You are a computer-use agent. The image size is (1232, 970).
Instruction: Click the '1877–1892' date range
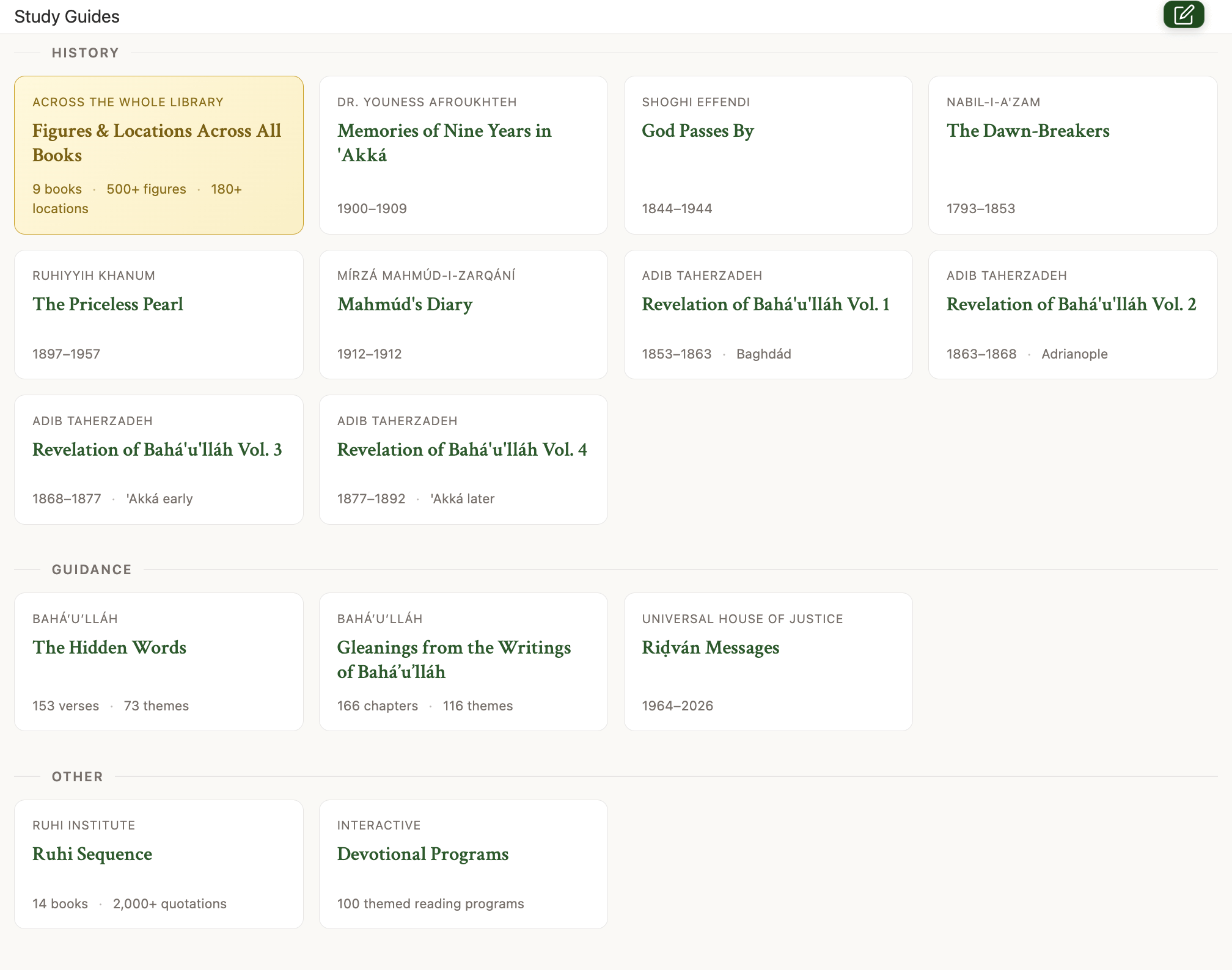371,499
